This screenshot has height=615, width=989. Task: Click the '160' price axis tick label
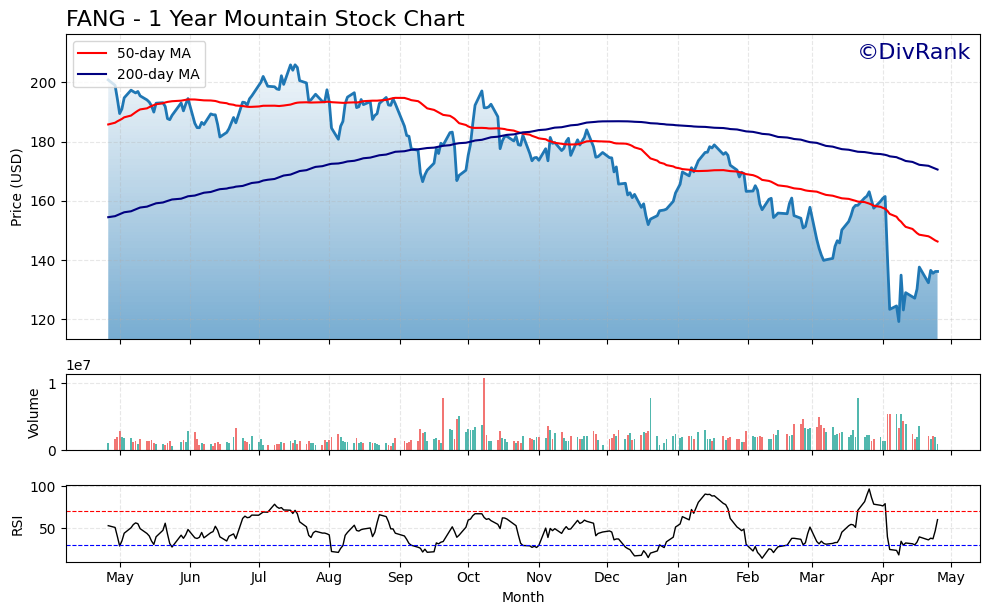click(x=44, y=202)
